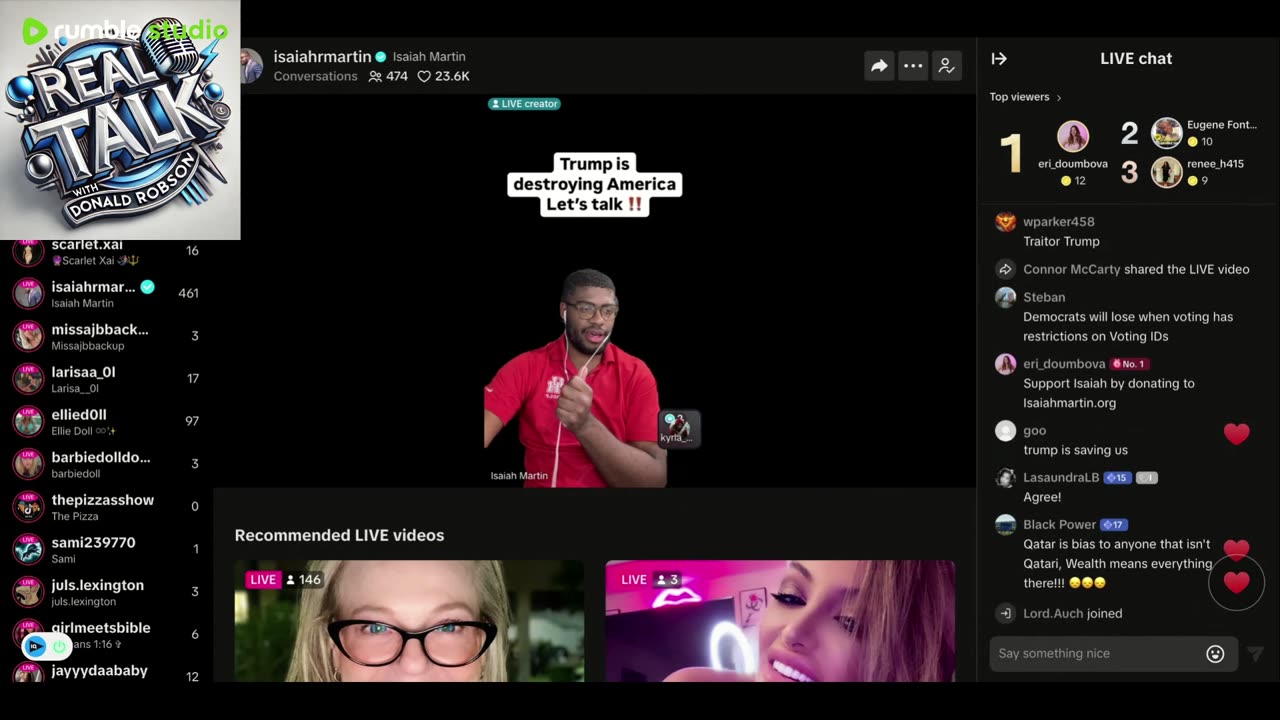Click the send message paper plane icon
This screenshot has height=720, width=1280.
[x=1255, y=654]
